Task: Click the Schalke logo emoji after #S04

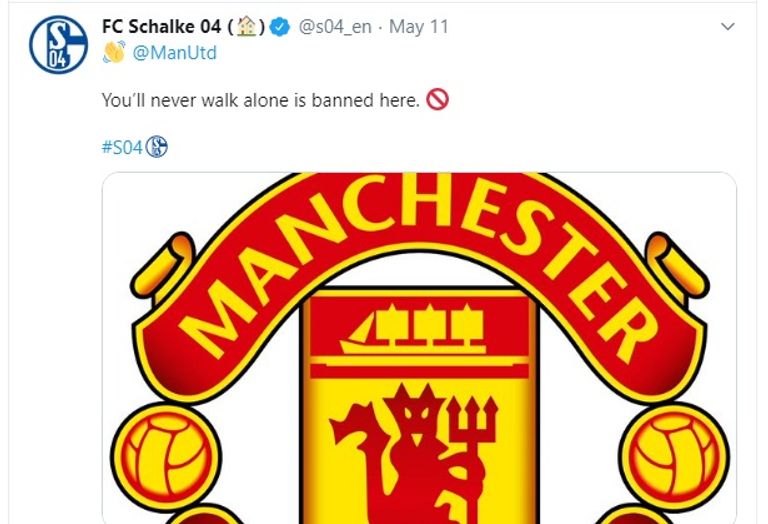Action: click(157, 148)
